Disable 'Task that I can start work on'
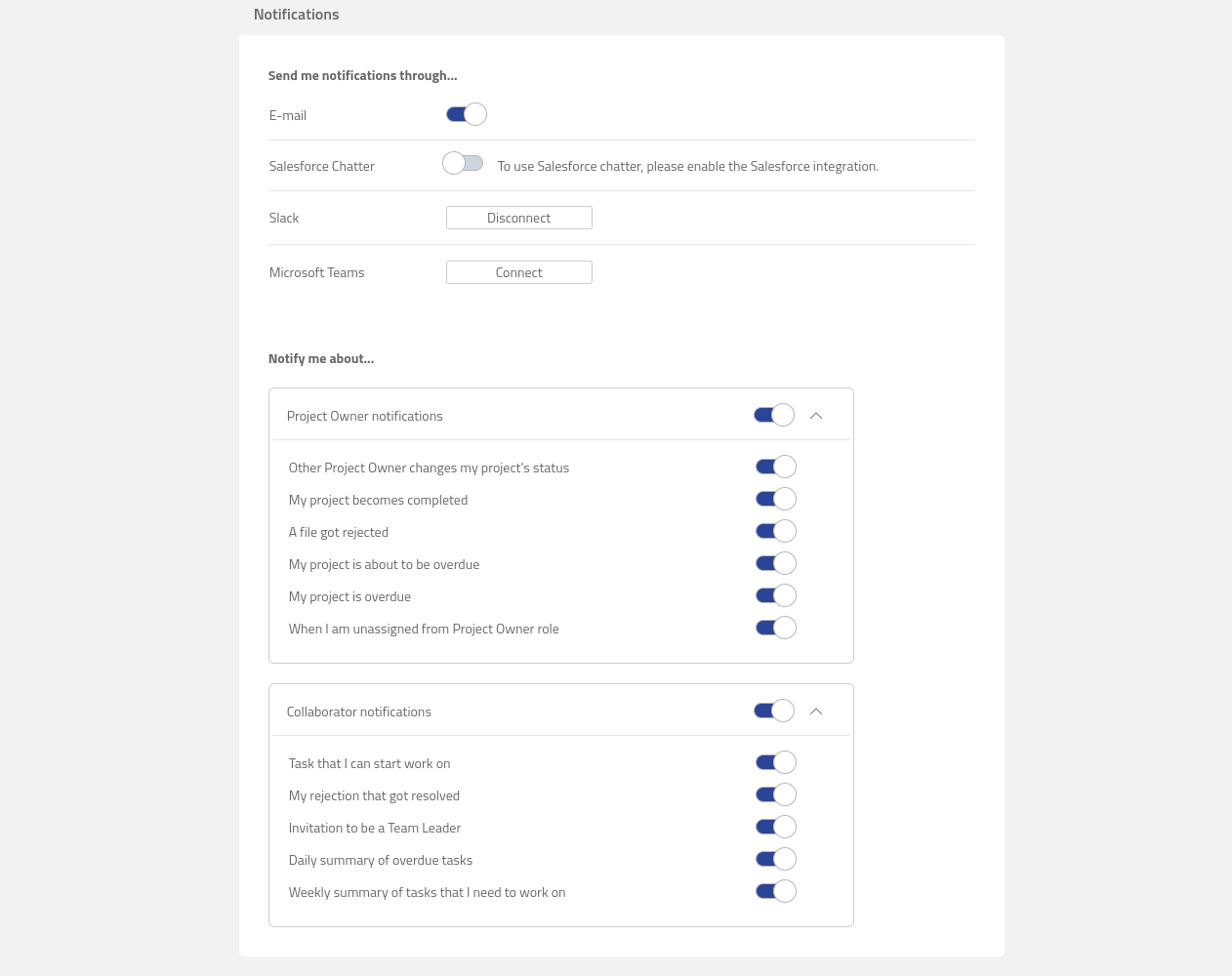 tap(775, 762)
